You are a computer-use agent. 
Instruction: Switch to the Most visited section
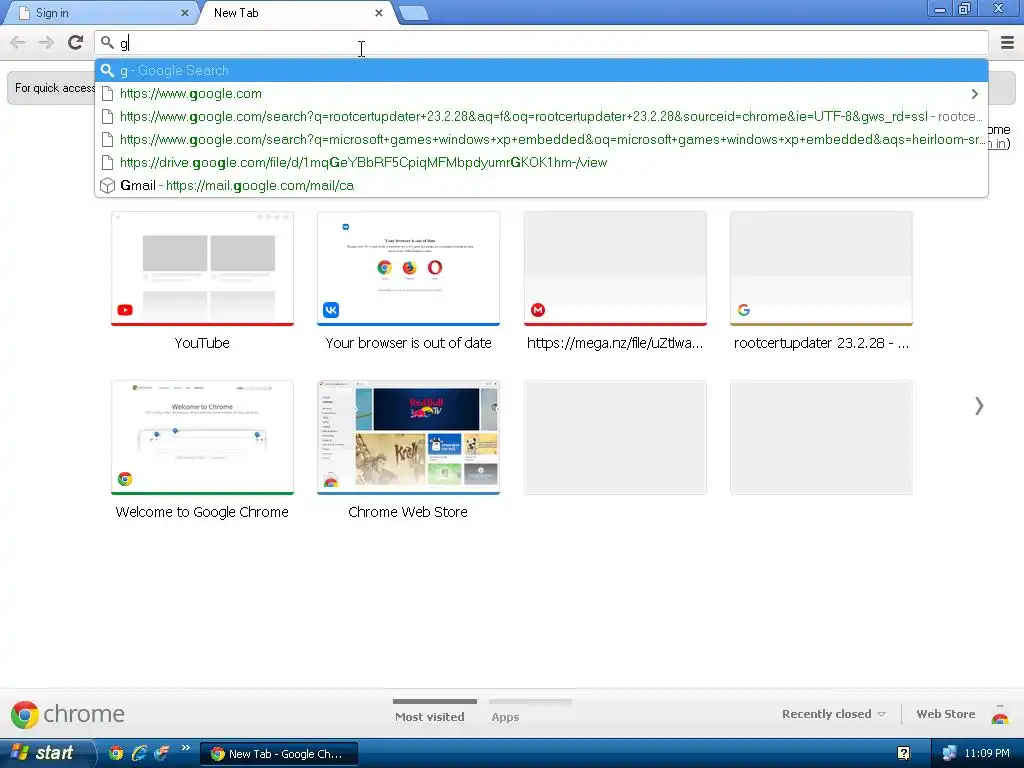(430, 716)
